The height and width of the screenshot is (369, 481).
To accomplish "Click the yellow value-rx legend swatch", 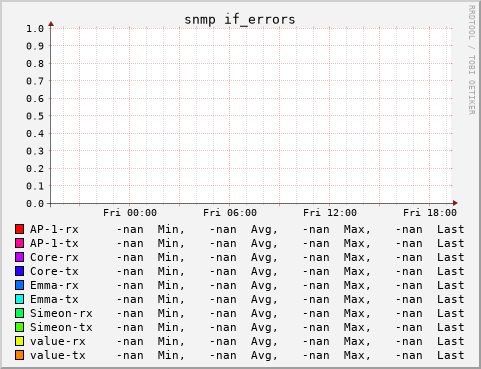I will coord(19,341).
